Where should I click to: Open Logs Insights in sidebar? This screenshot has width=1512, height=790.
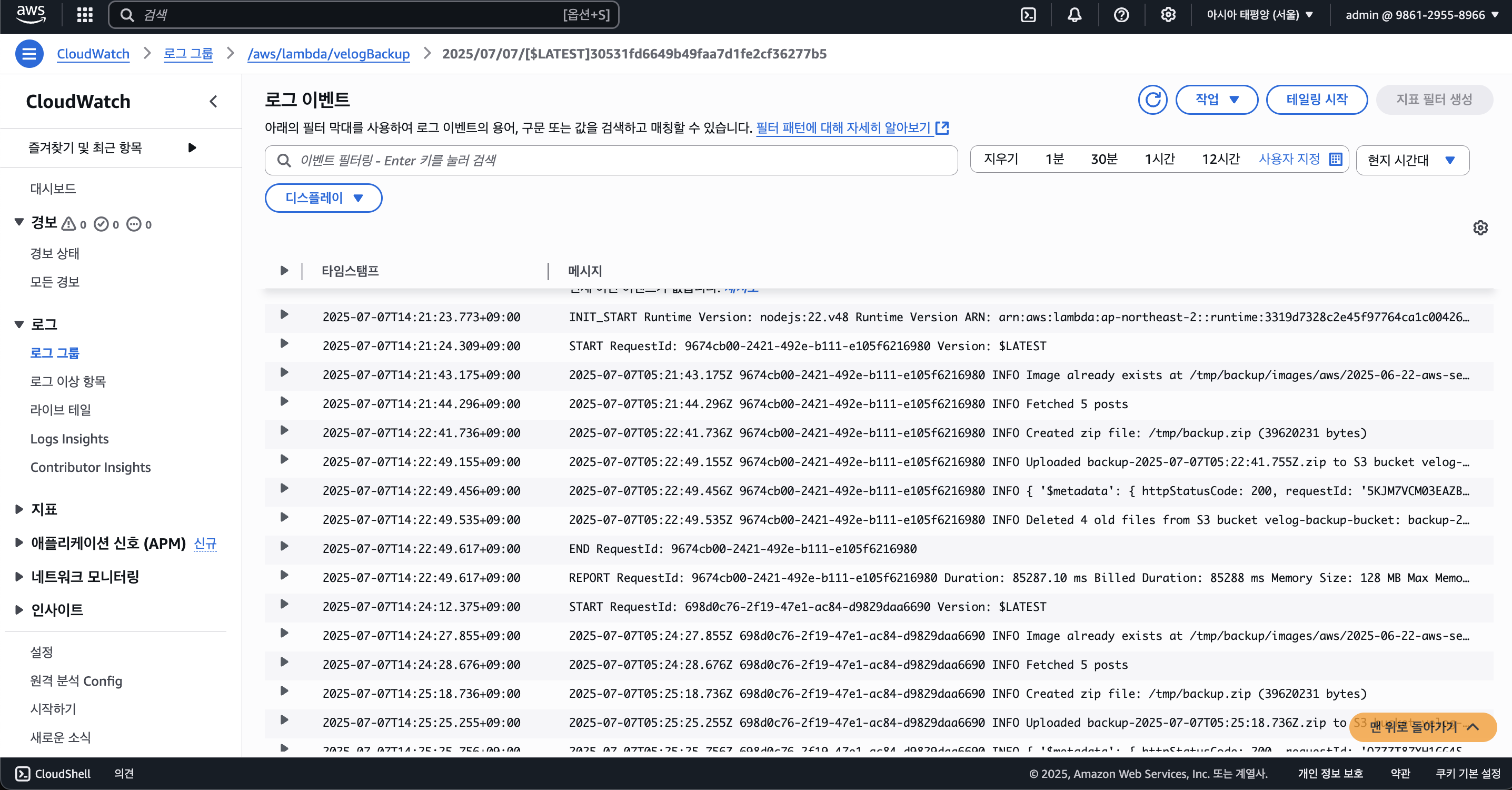69,439
